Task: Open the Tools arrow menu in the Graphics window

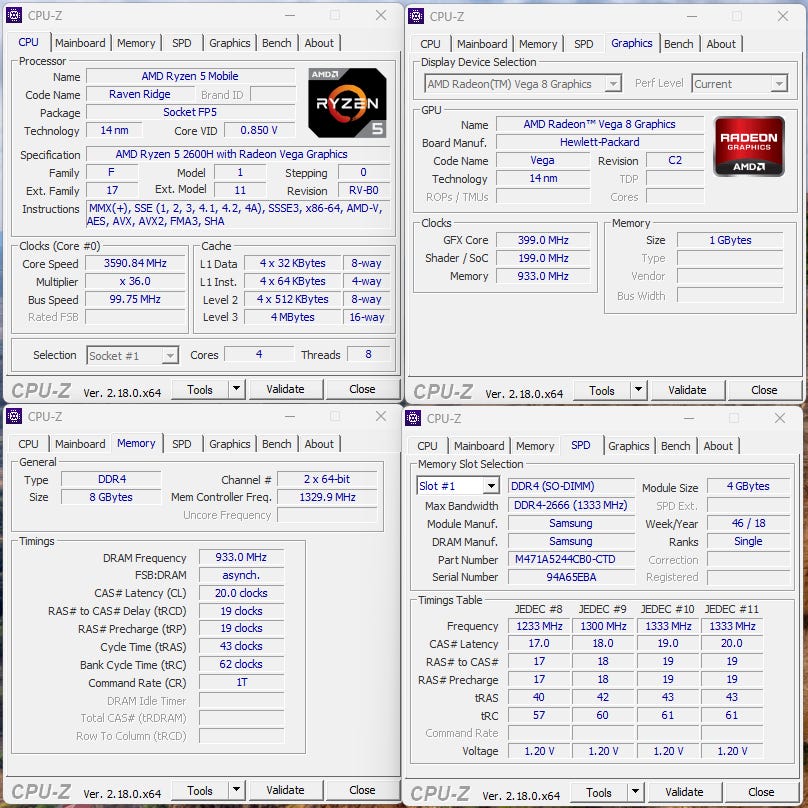Action: tap(638, 390)
